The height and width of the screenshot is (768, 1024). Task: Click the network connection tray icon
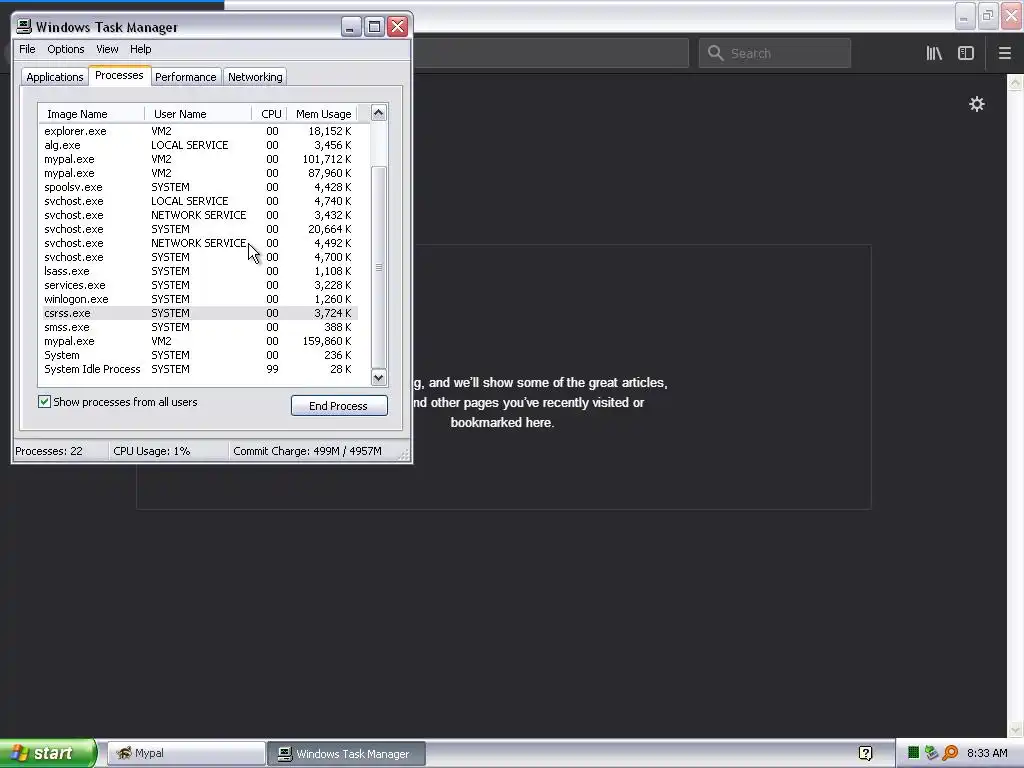tap(931, 753)
